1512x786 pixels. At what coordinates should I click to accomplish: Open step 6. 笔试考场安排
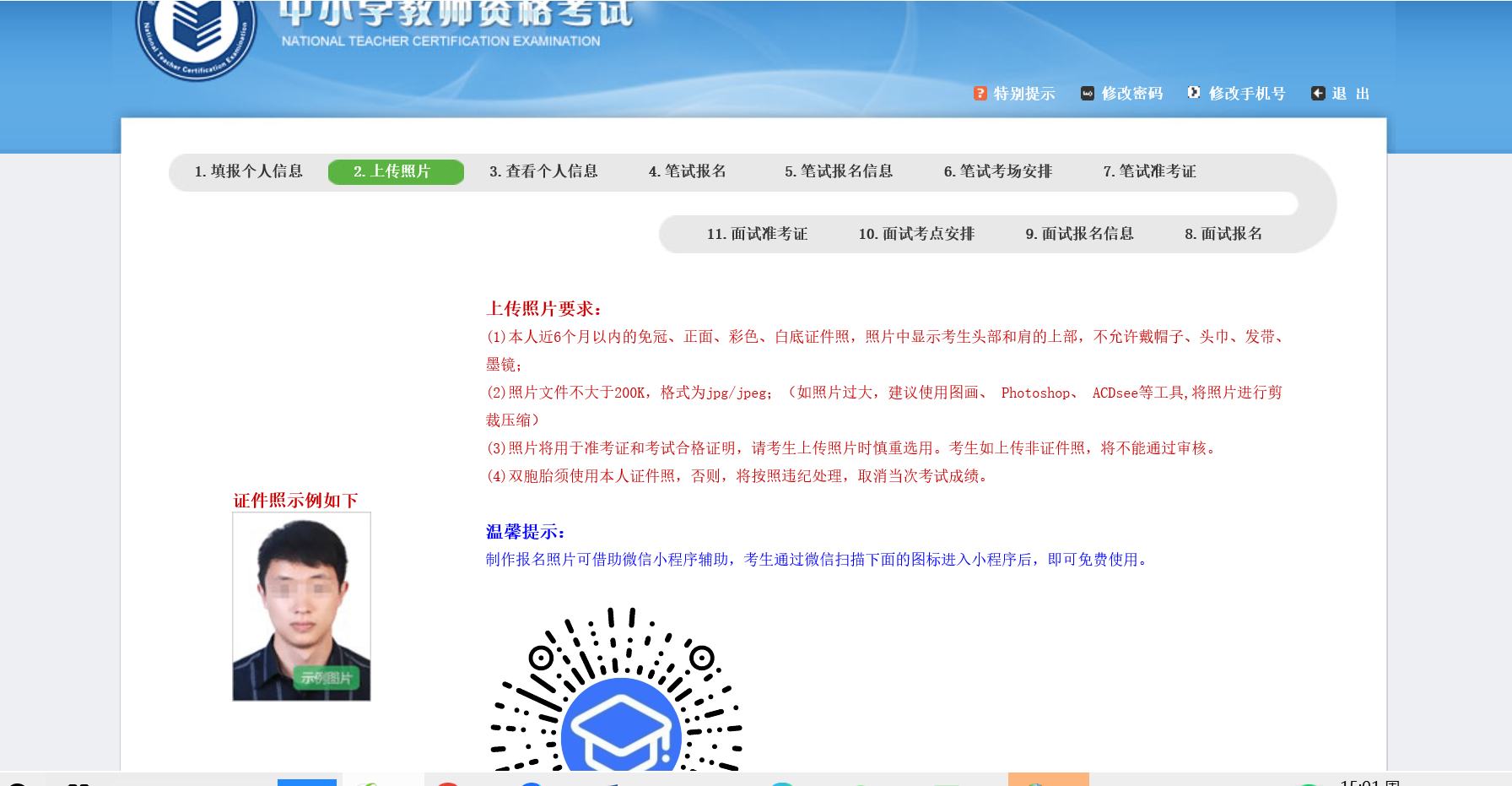[x=998, y=171]
